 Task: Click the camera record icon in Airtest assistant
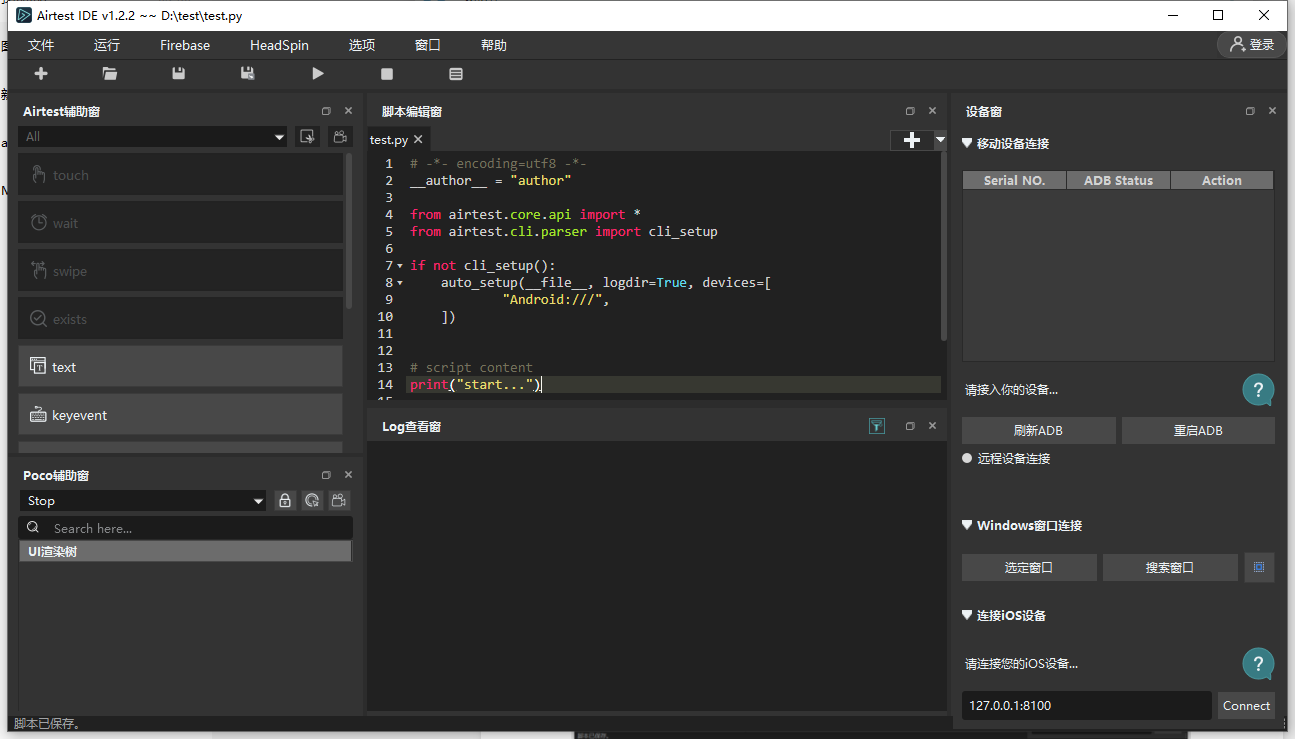point(341,137)
